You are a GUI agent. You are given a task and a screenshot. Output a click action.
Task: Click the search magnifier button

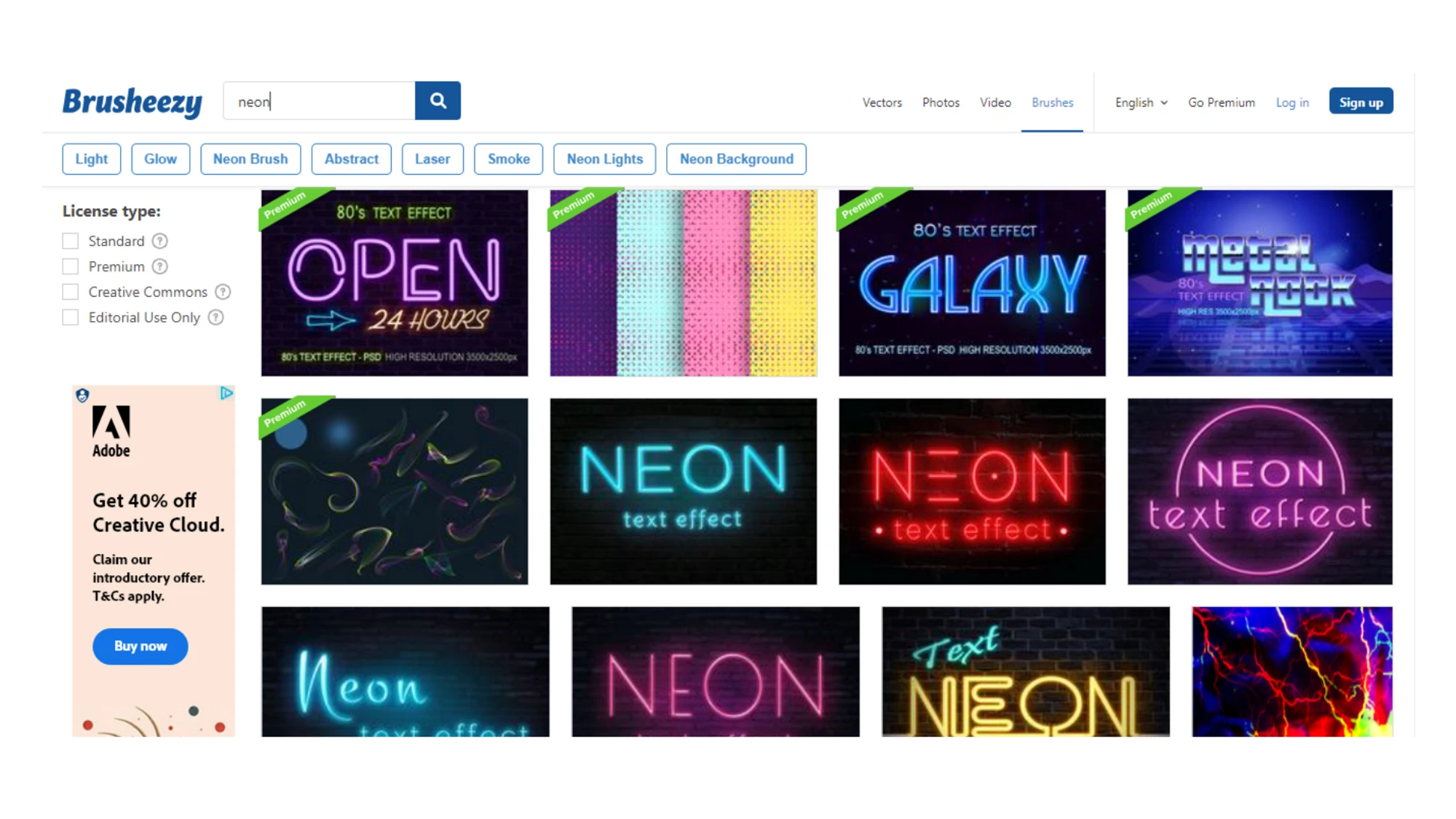[438, 100]
